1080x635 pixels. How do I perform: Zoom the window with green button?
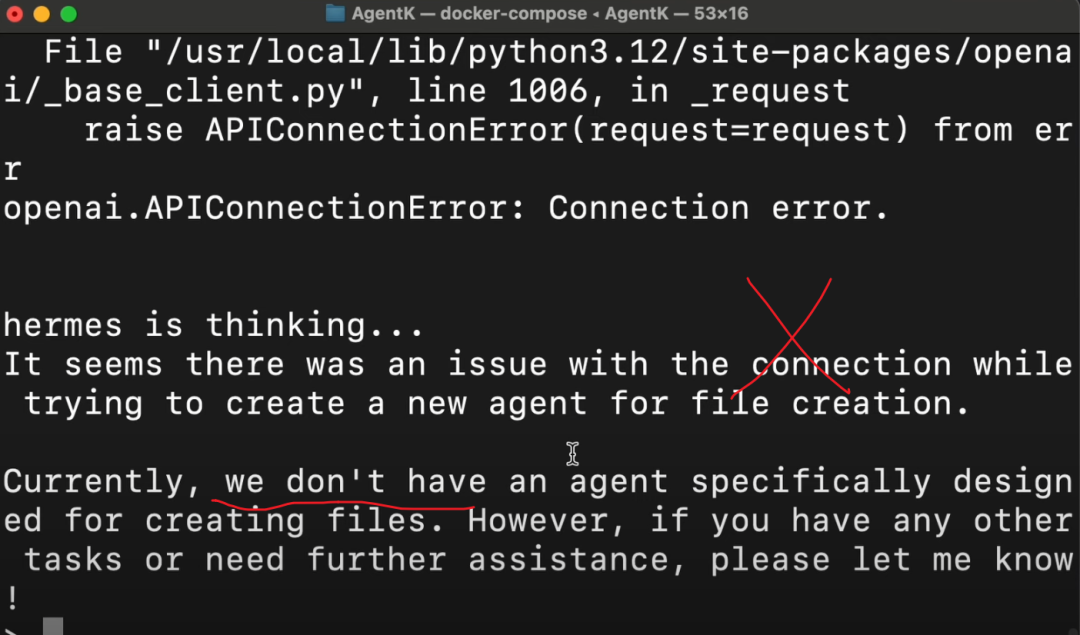pyautogui.click(x=68, y=14)
